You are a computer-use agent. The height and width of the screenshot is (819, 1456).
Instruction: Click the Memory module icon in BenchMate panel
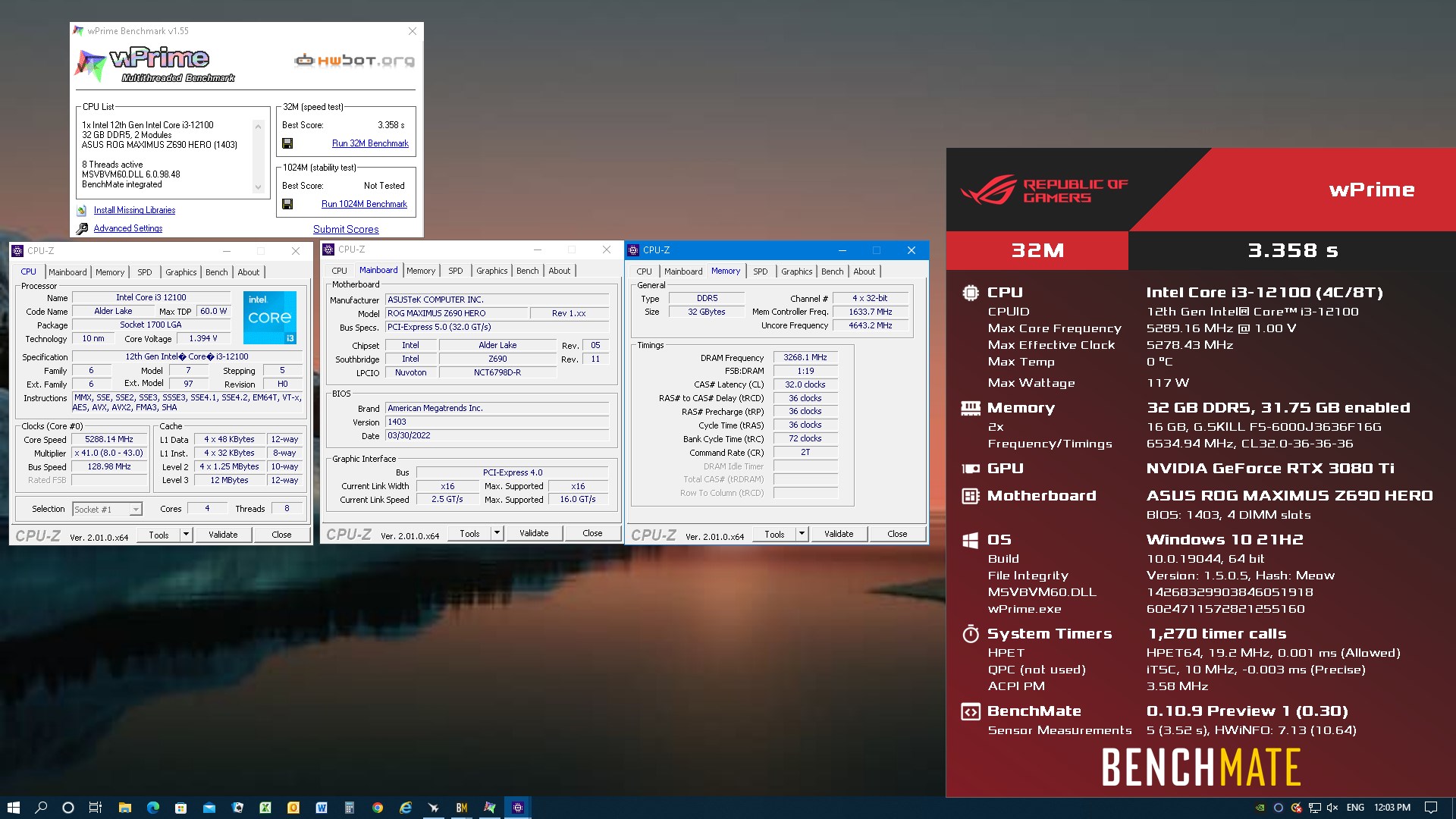(x=970, y=408)
